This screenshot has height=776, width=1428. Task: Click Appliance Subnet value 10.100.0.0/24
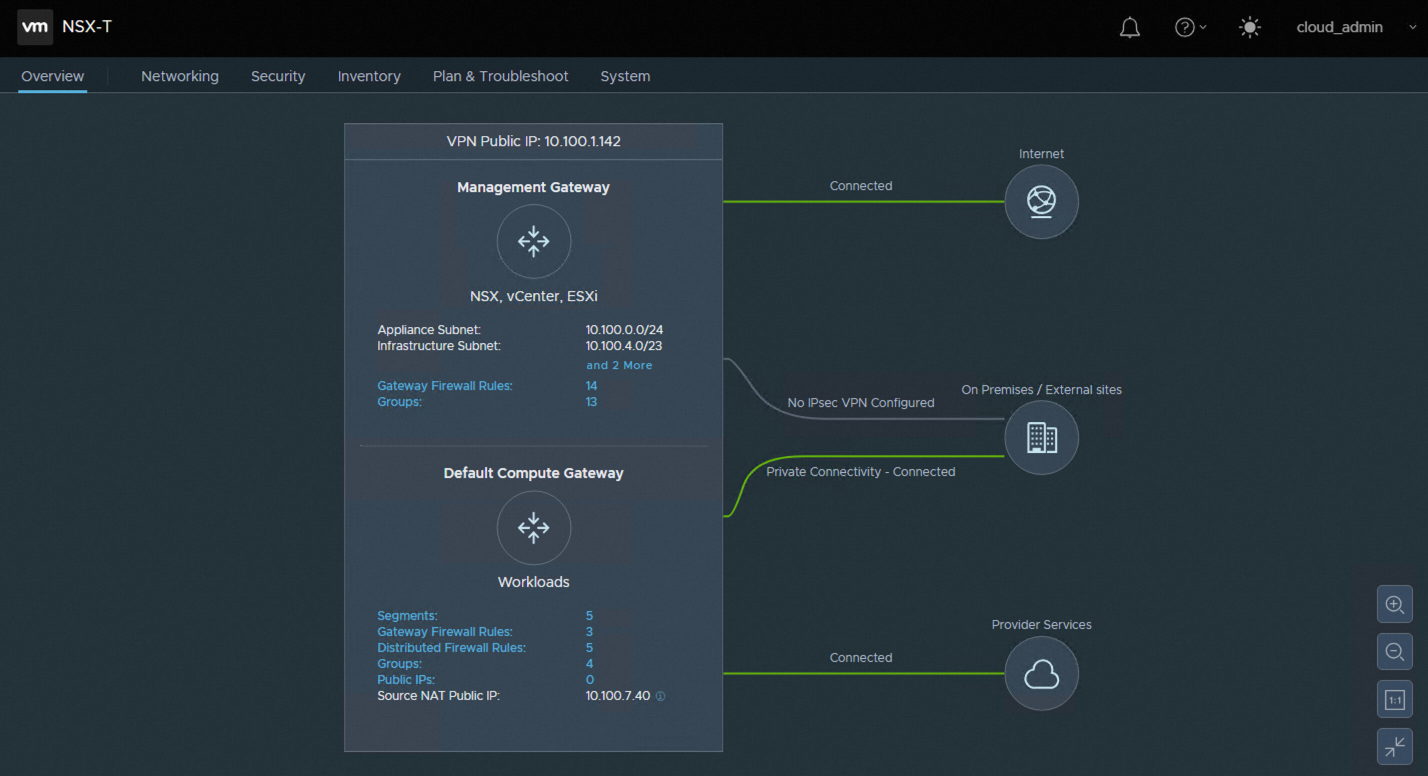pos(624,330)
